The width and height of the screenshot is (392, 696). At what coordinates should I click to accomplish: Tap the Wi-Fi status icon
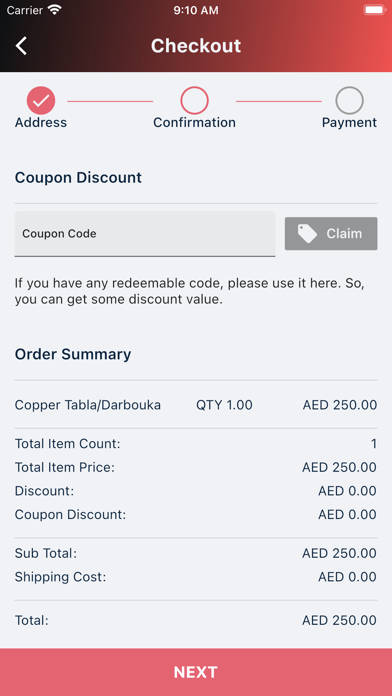(x=55, y=10)
